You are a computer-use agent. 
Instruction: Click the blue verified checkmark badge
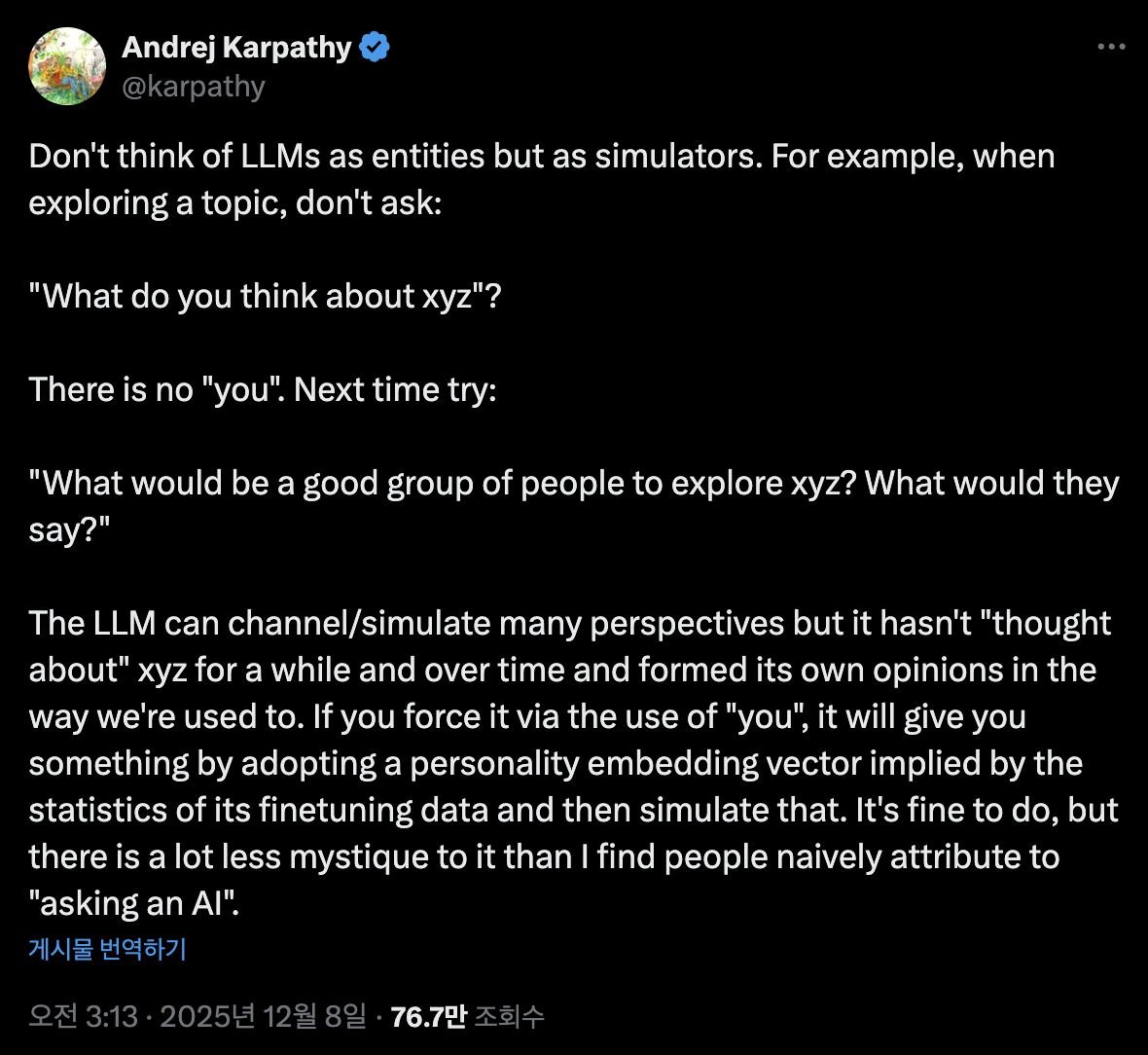tap(375, 47)
